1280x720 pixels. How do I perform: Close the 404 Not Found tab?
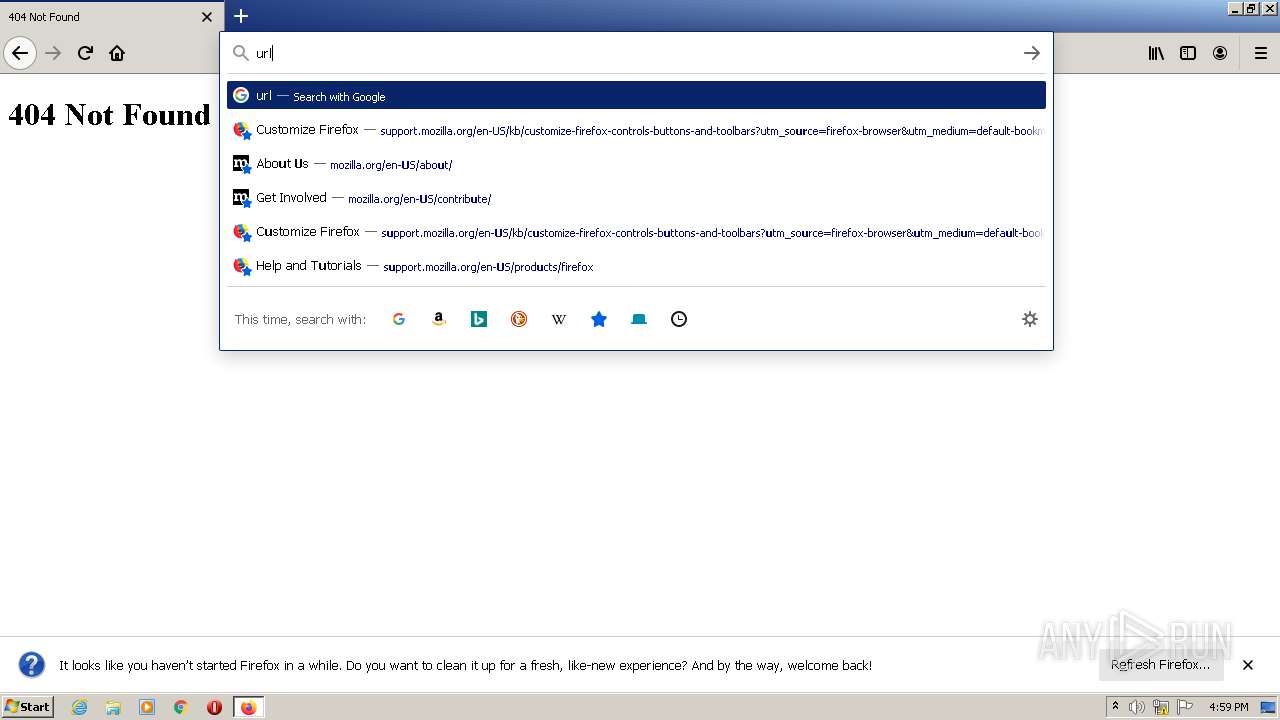click(207, 16)
